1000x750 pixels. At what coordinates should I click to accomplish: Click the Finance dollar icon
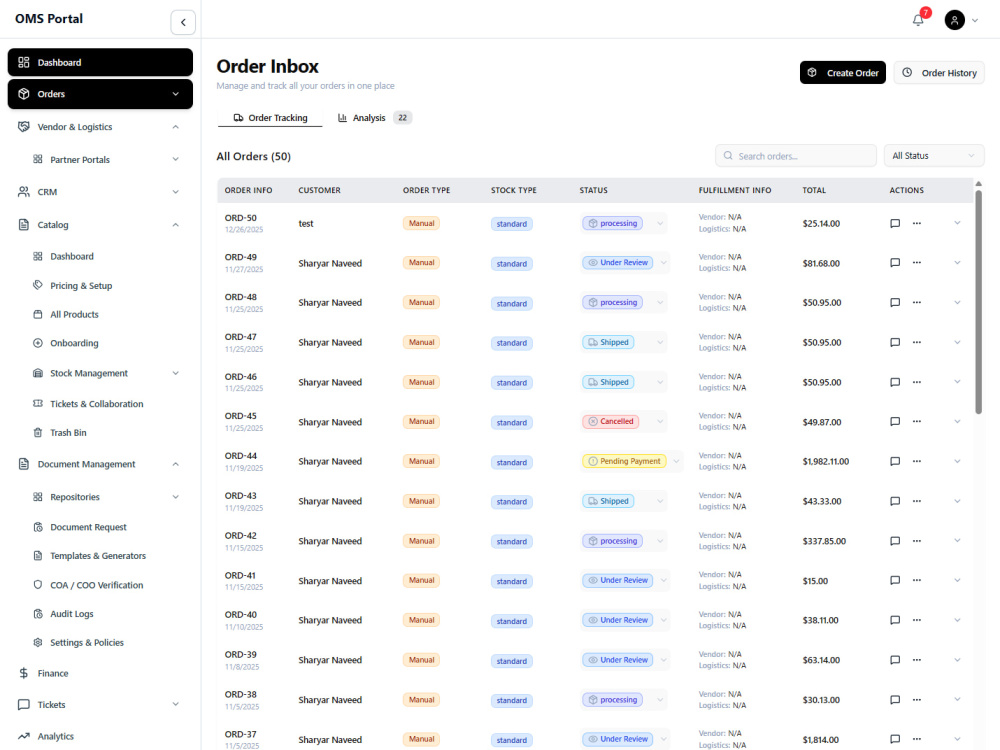click(x=24, y=673)
